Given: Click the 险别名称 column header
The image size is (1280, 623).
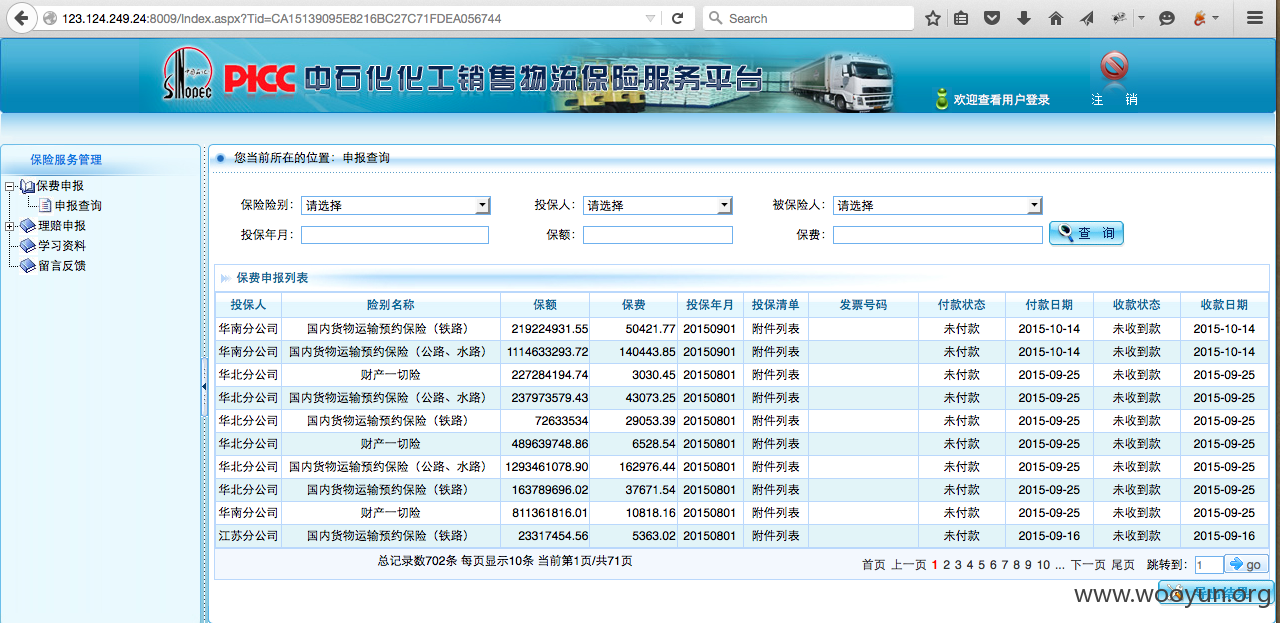Looking at the screenshot, I should pyautogui.click(x=391, y=305).
